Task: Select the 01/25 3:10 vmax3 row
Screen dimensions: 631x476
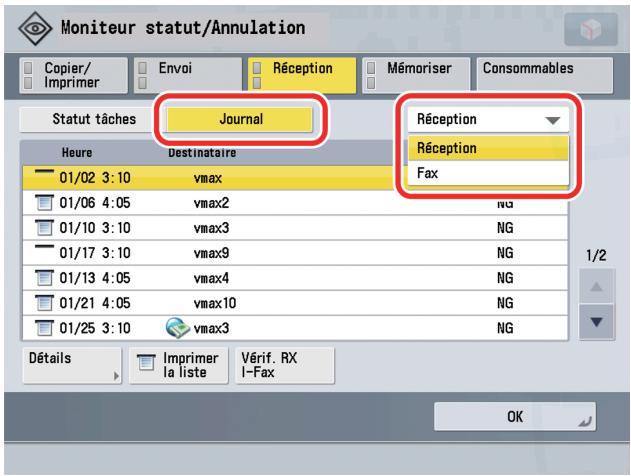Action: (x=295, y=328)
